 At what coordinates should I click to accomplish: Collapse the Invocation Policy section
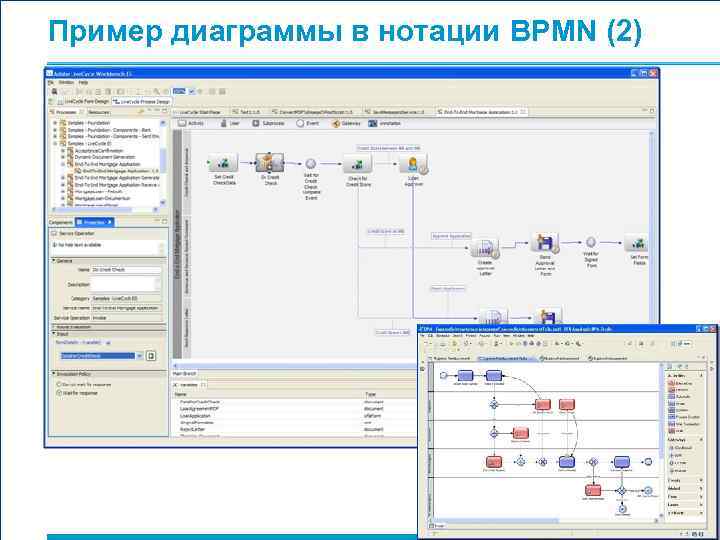(x=54, y=374)
